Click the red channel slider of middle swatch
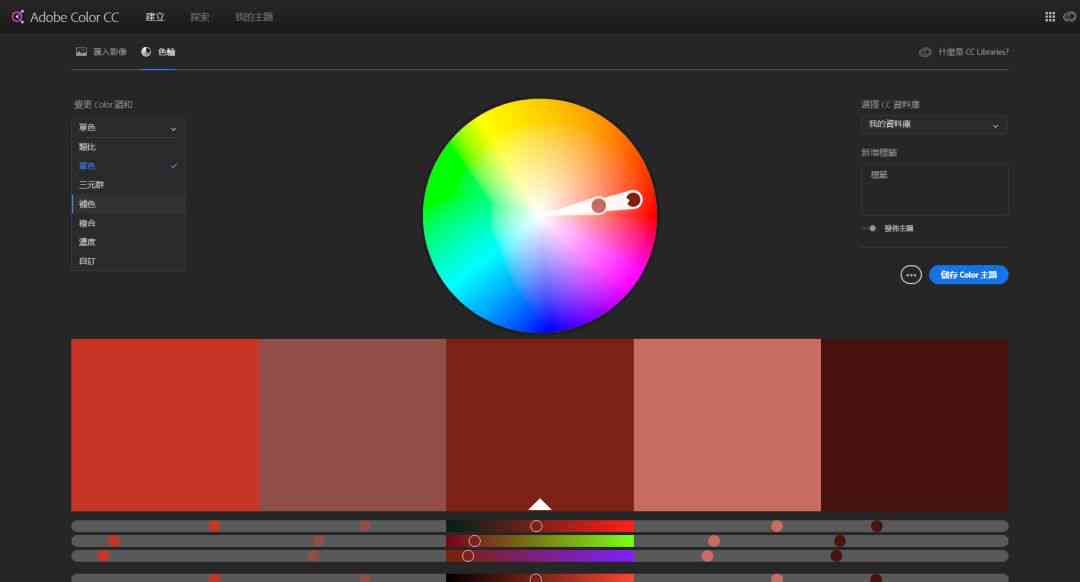The width and height of the screenshot is (1080, 582). tap(540, 526)
